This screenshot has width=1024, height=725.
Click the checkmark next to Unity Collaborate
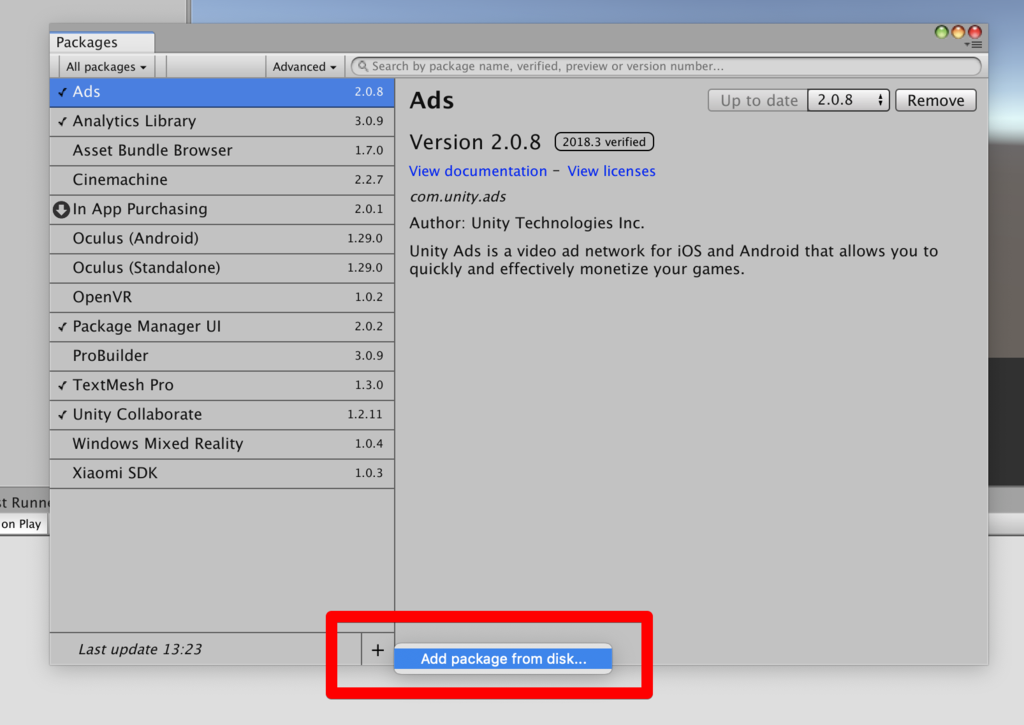pos(63,415)
